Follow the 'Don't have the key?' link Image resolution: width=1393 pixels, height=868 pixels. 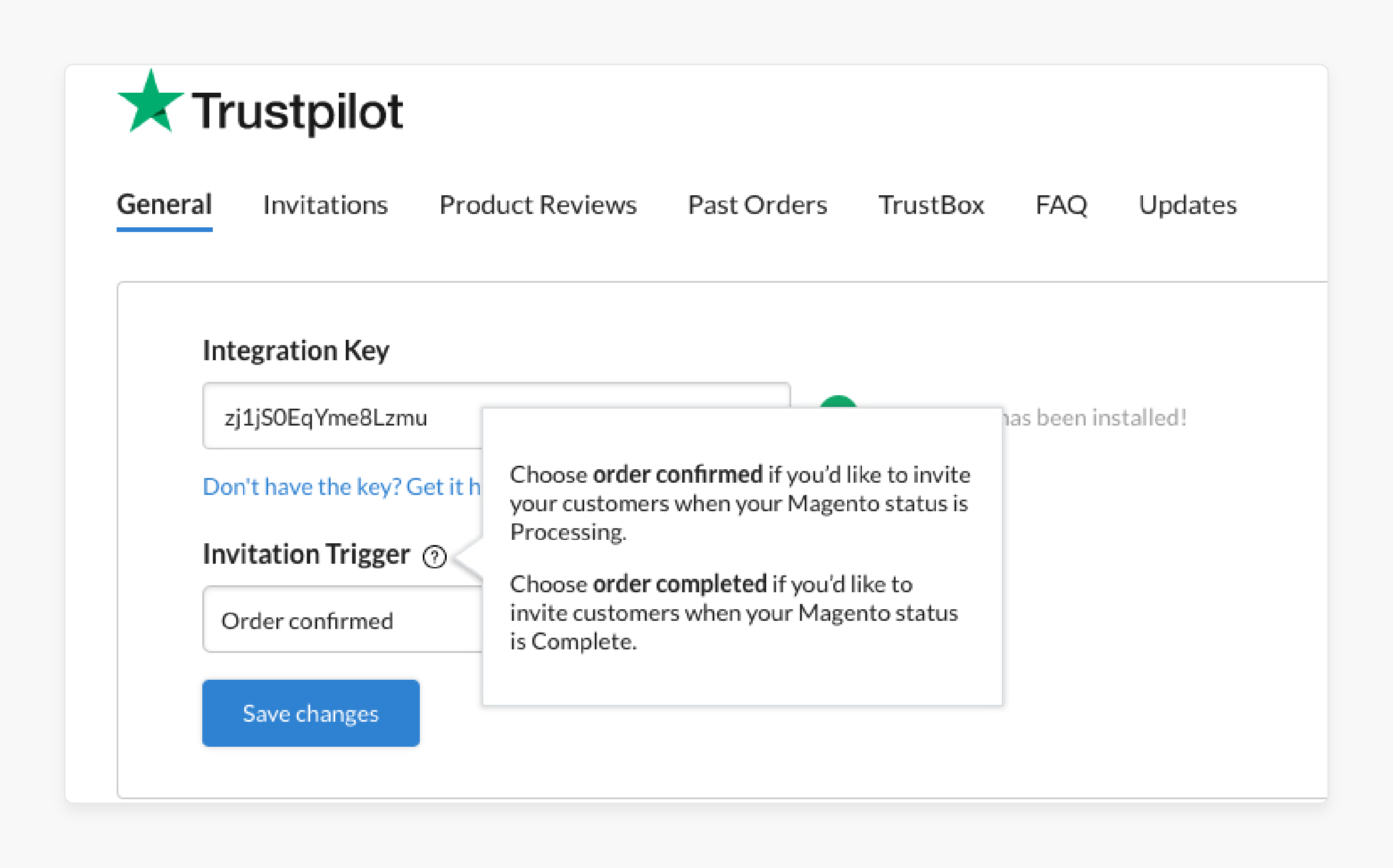click(342, 487)
